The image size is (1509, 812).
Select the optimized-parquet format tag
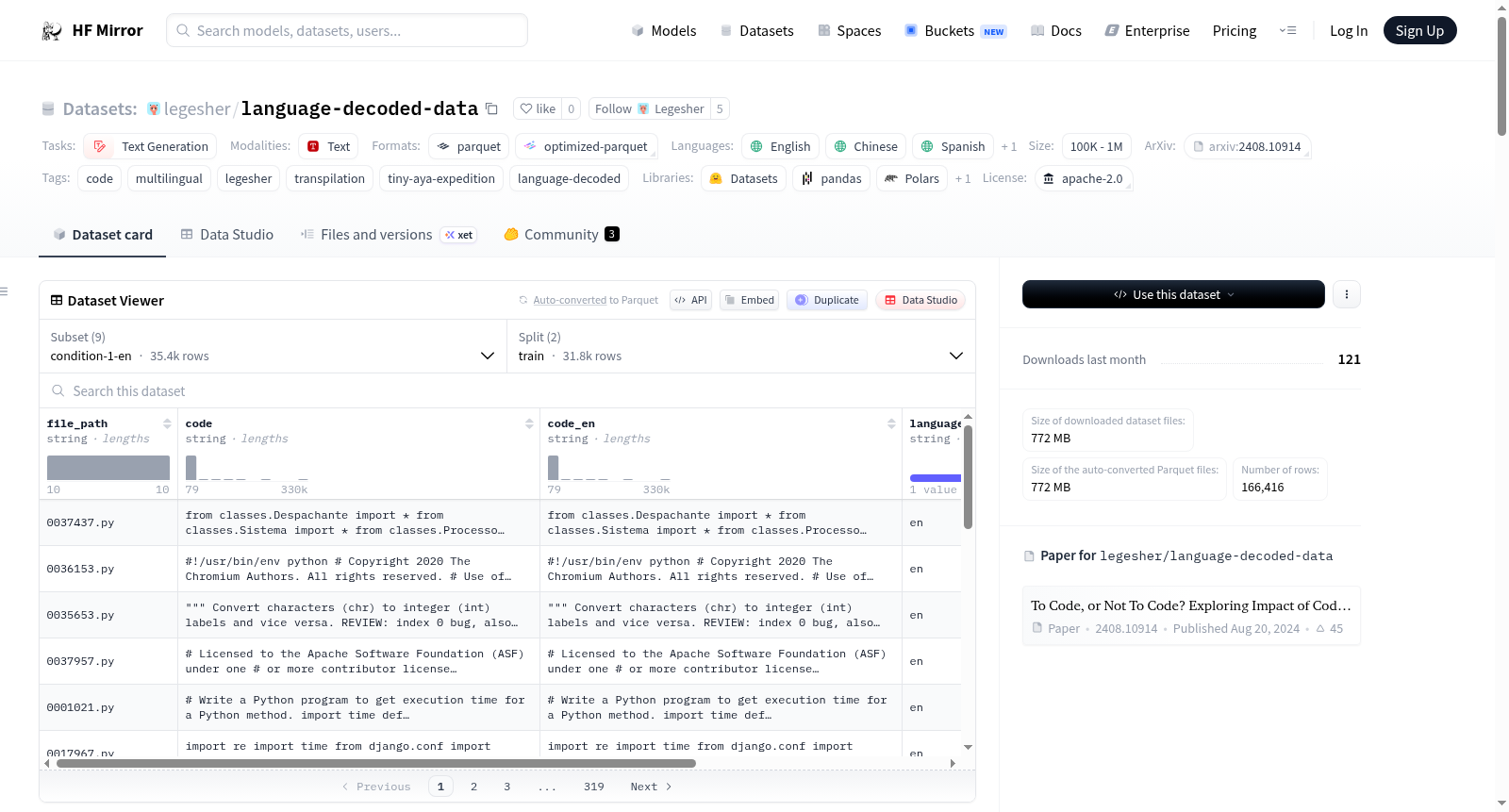[586, 146]
